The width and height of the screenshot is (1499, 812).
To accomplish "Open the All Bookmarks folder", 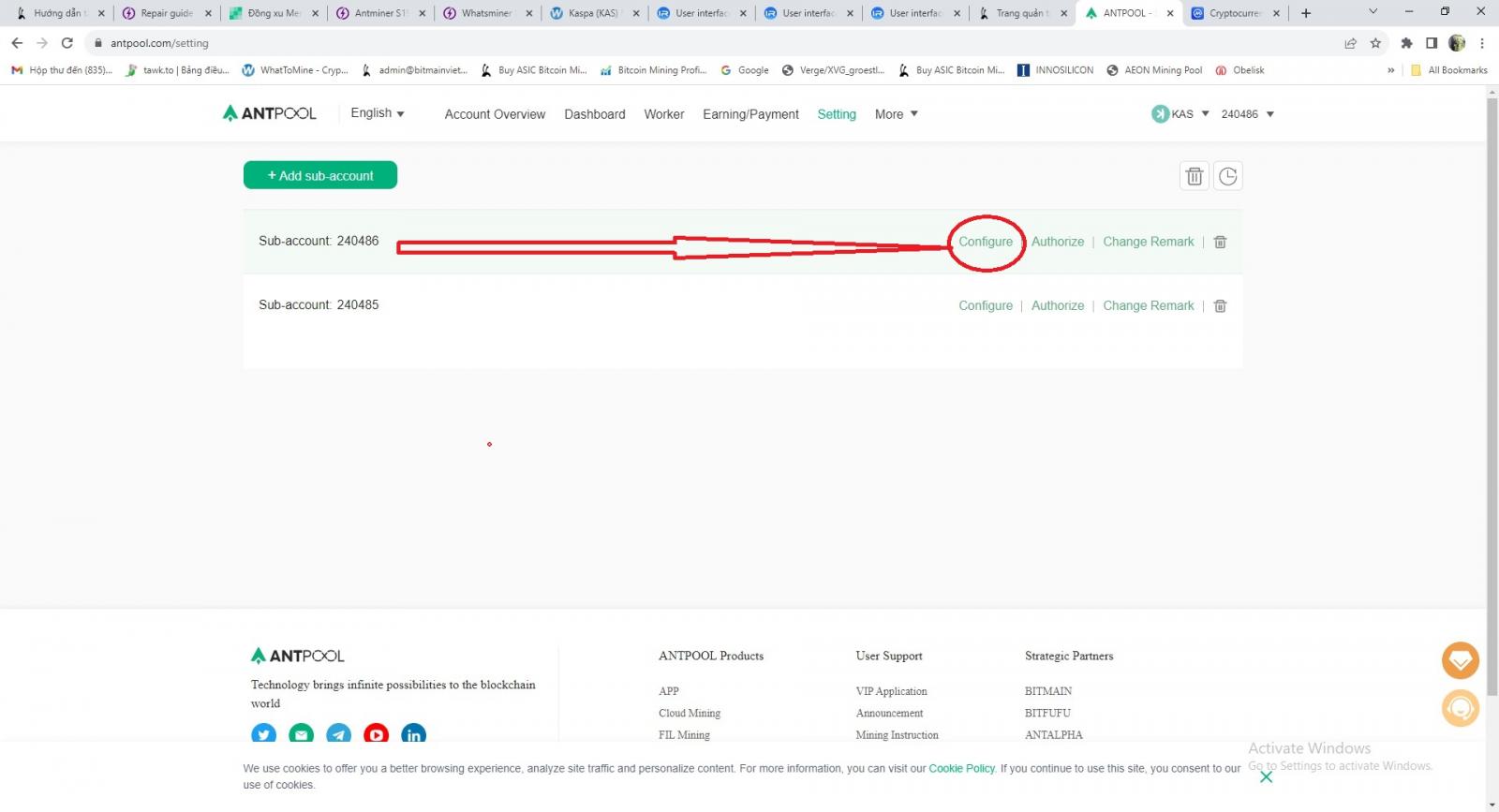I will (1449, 70).
